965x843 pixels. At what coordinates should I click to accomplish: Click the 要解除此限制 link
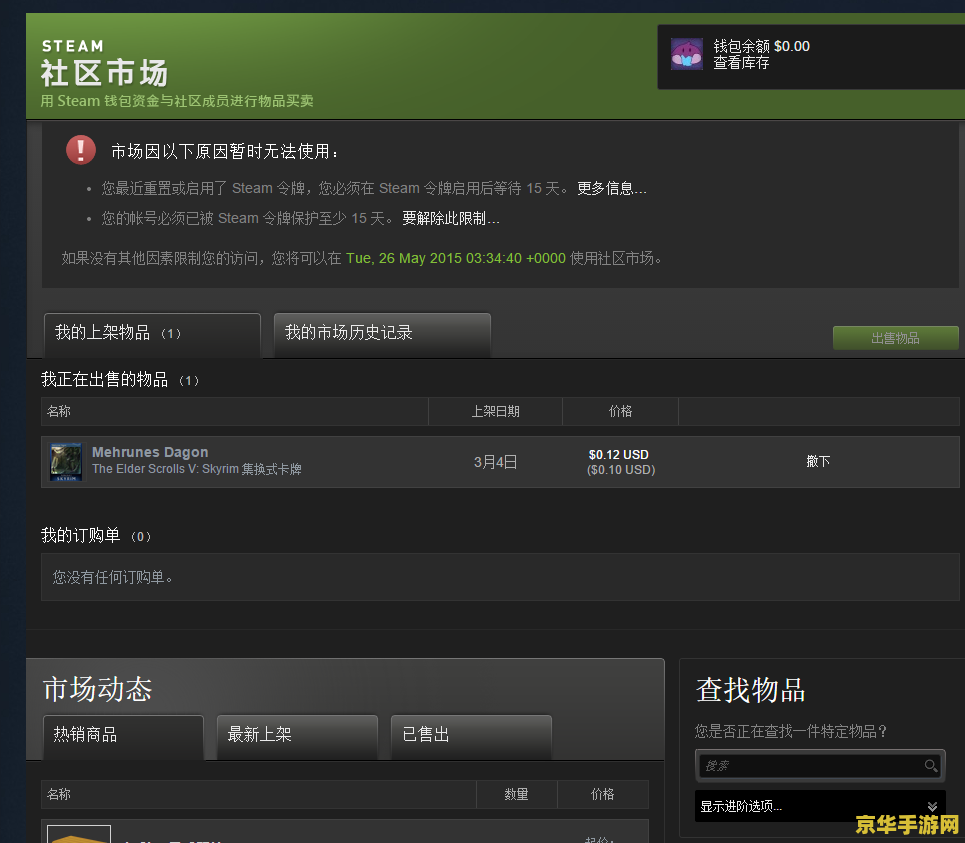point(450,218)
